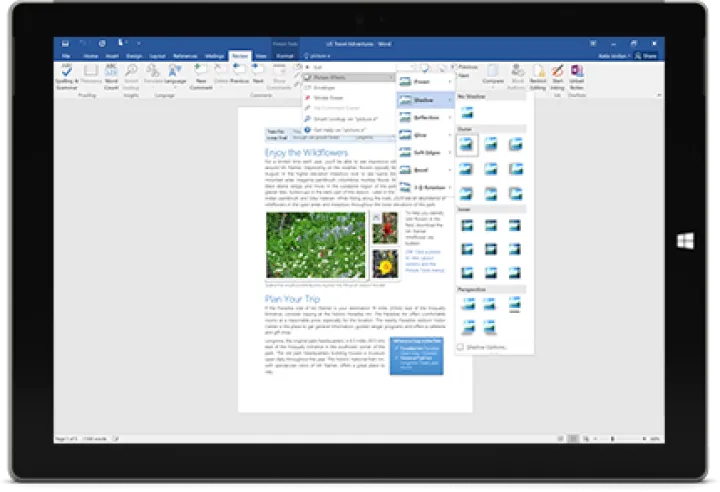Select the No Shadow preset thumbnail

pyautogui.click(x=467, y=112)
